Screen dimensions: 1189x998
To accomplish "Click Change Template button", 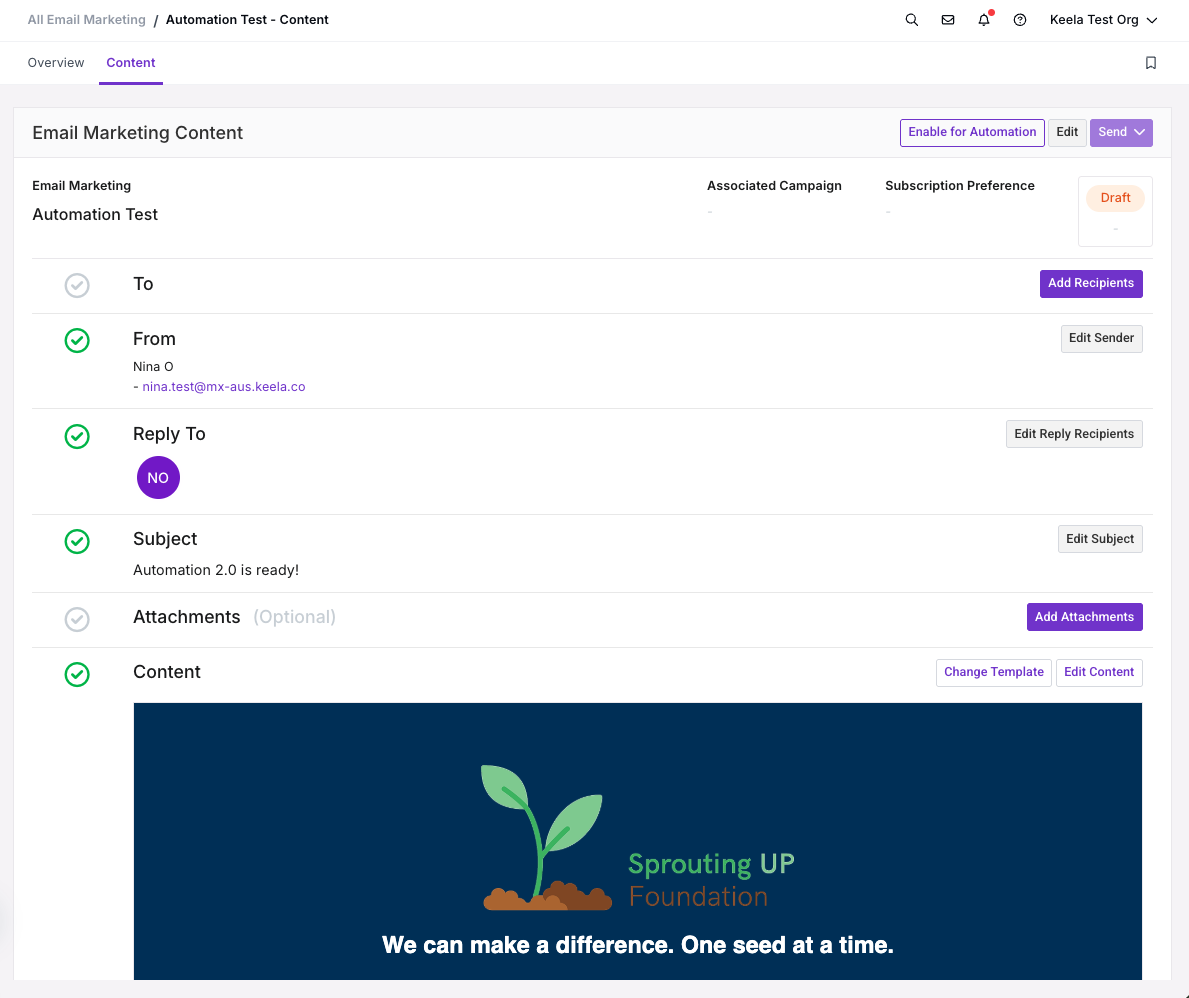I will click(993, 673).
